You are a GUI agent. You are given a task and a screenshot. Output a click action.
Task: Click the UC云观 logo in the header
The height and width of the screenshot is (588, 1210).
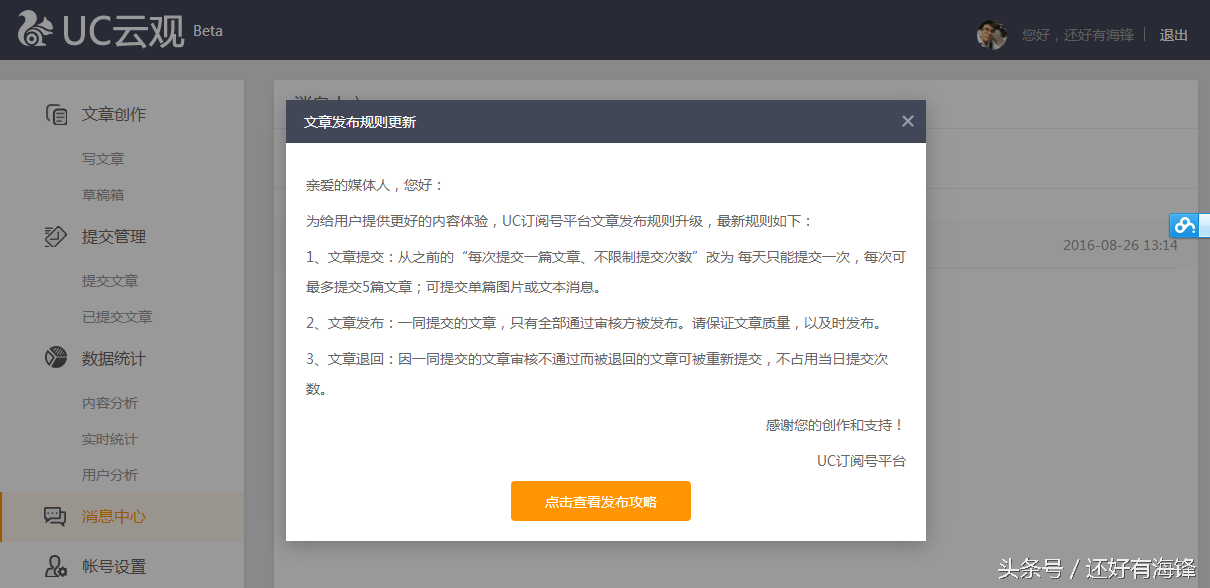100,29
